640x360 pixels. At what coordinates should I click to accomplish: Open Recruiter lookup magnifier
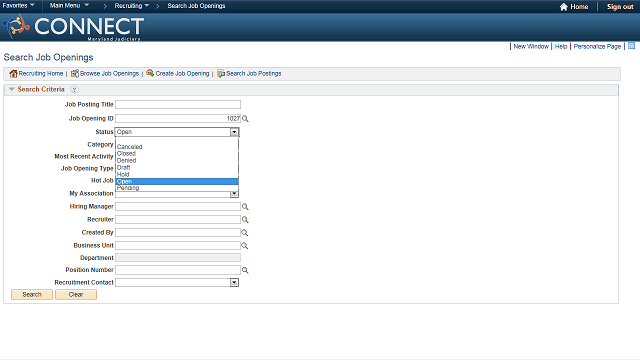pyautogui.click(x=245, y=220)
